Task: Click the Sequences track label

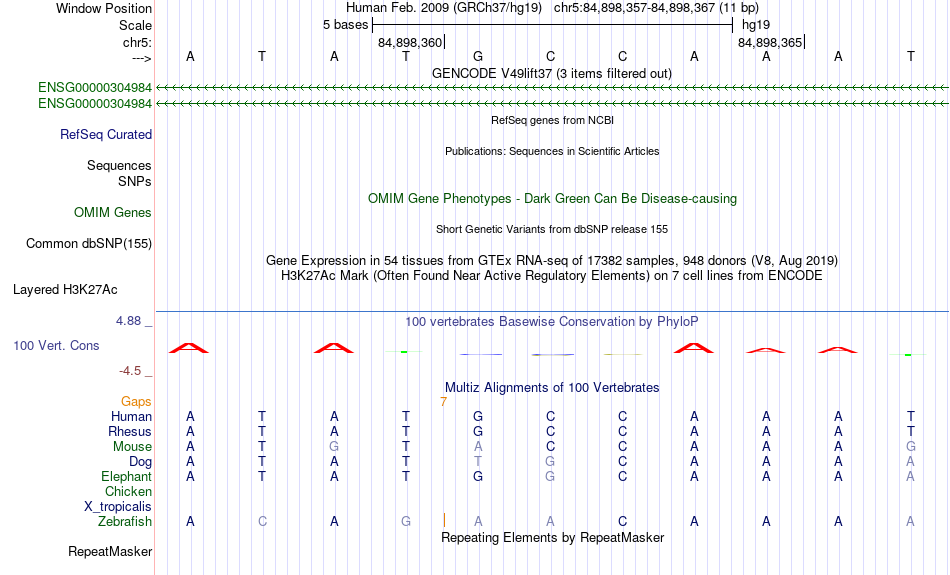Action: 119,165
